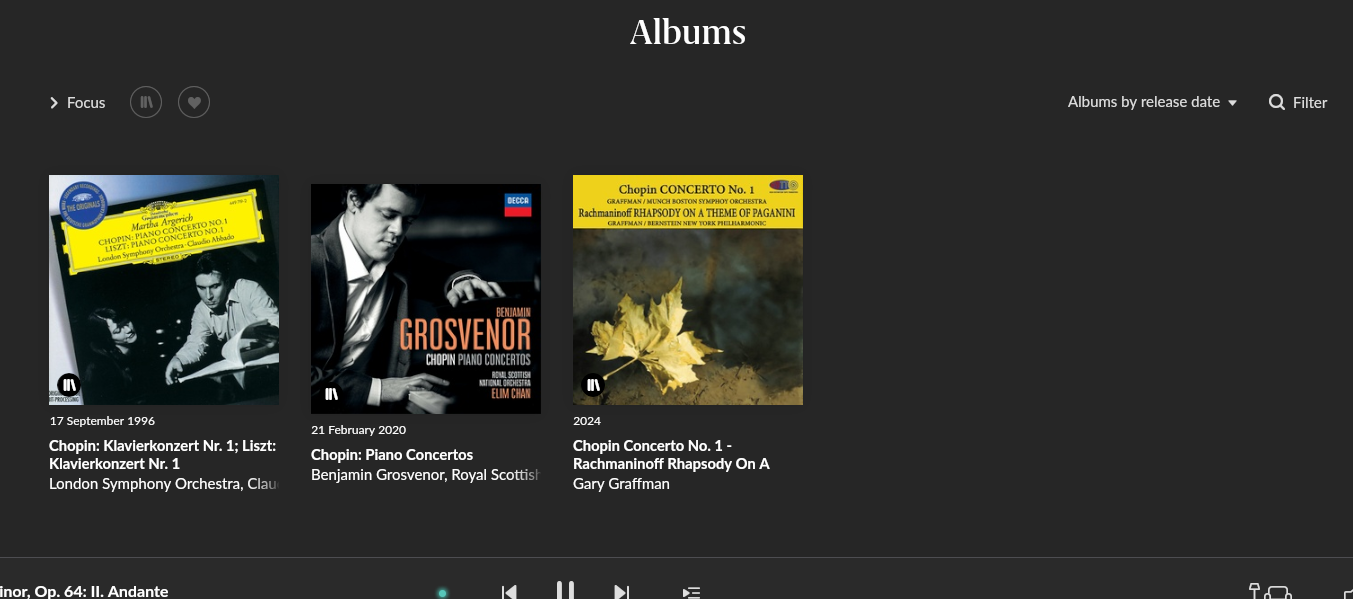Click the now playing Andante track title

pos(84,592)
